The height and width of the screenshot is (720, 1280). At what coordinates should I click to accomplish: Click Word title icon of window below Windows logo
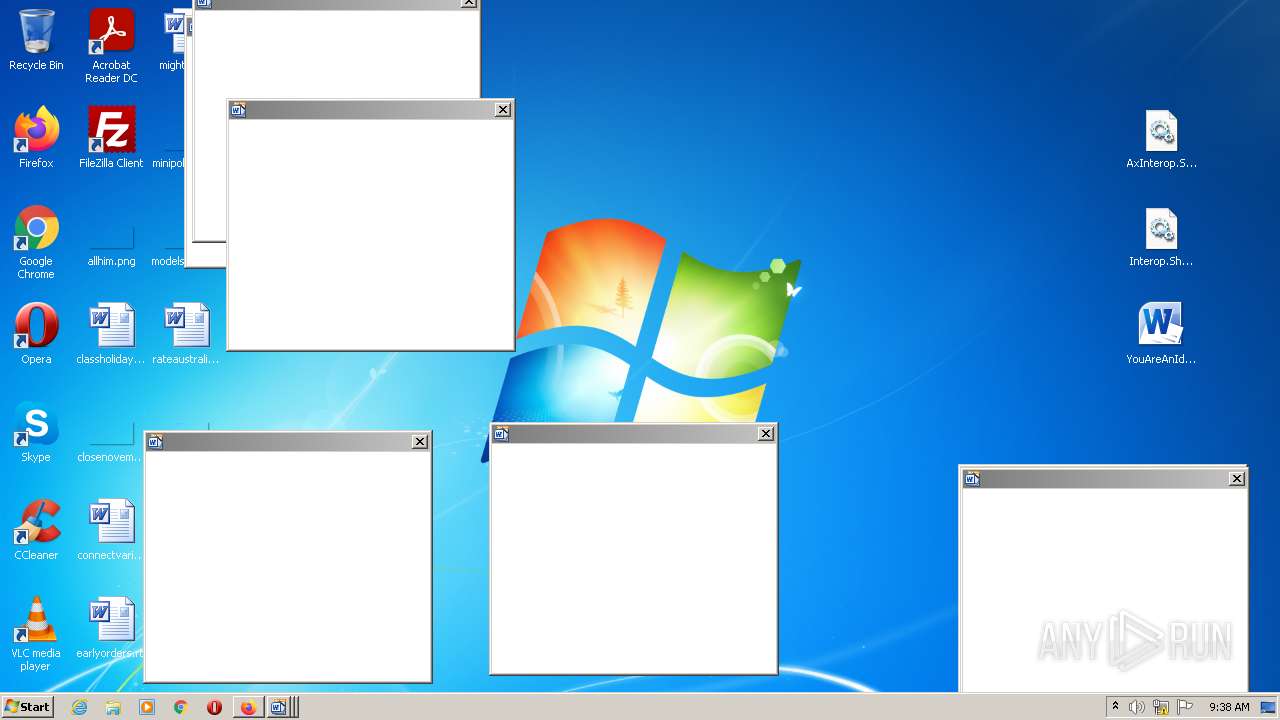(x=501, y=433)
